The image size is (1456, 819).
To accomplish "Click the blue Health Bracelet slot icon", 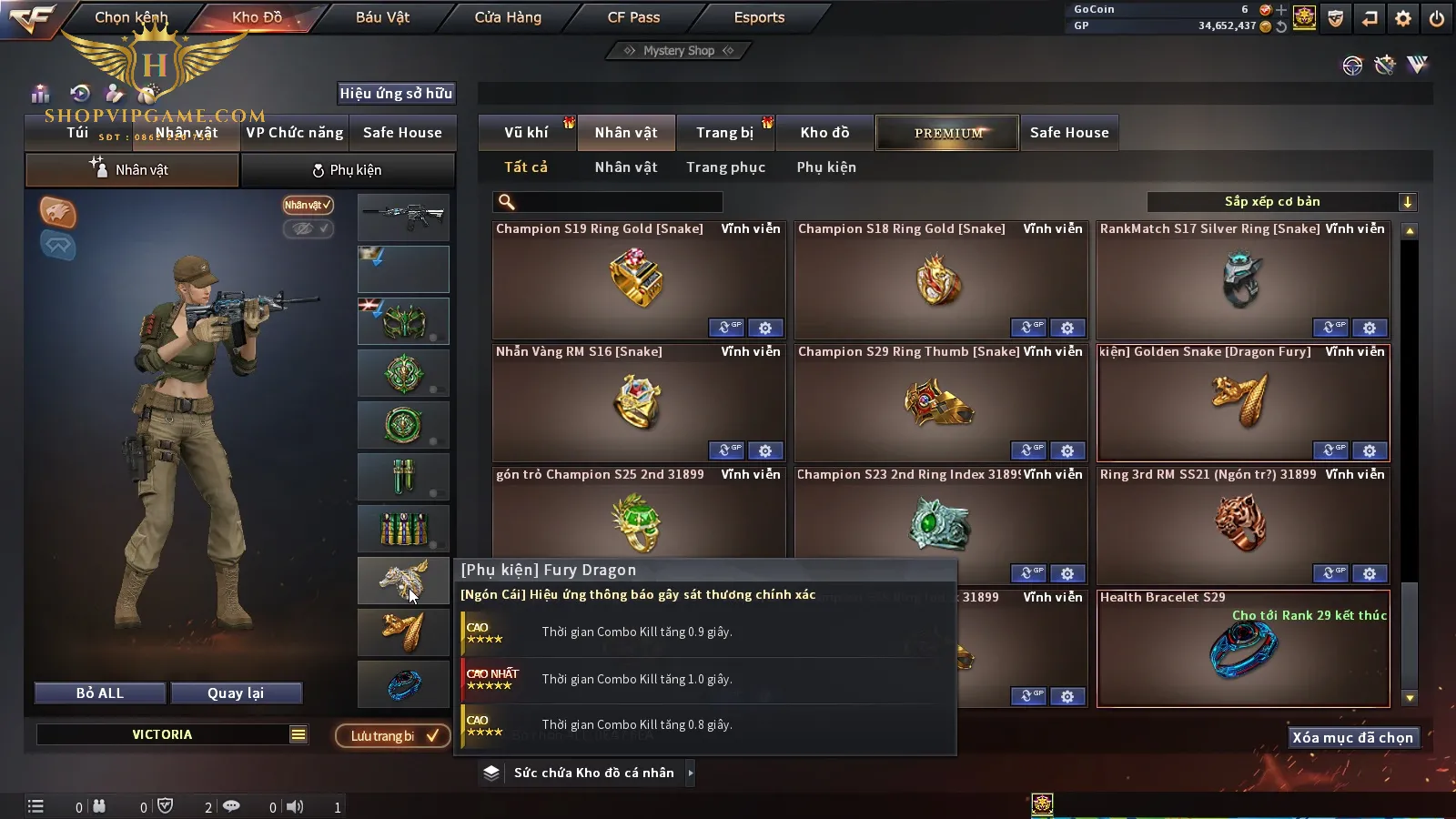I will pos(403,683).
